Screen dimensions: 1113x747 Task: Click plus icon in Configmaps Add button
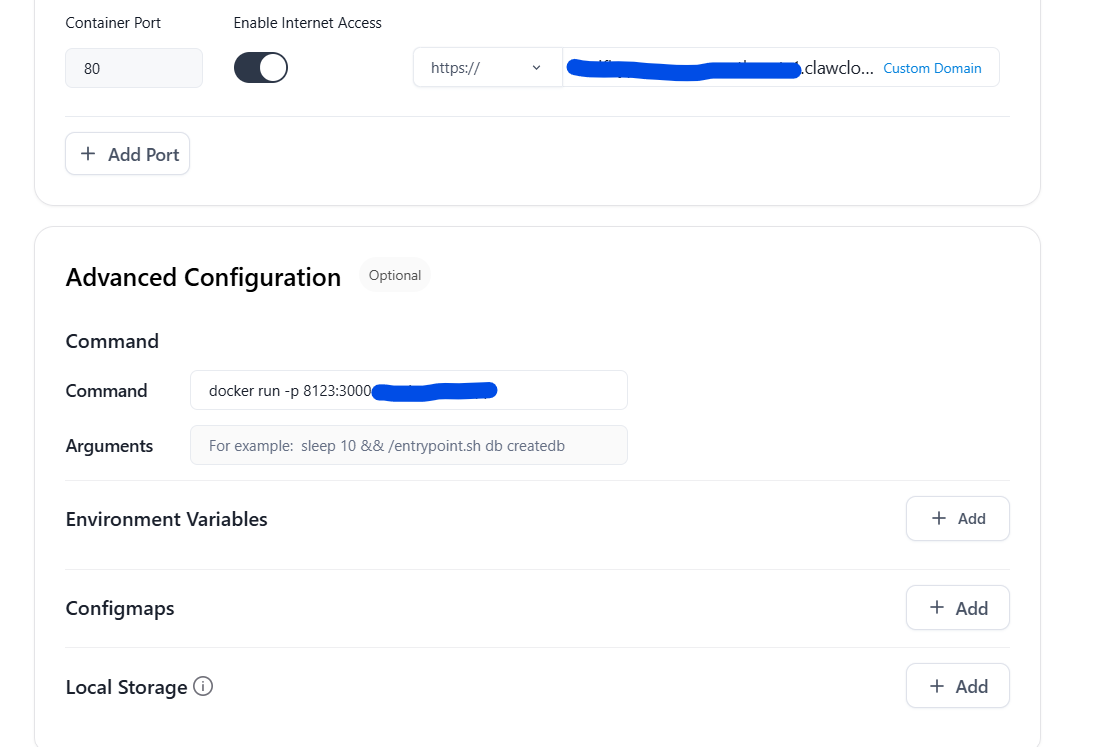[x=937, y=608]
